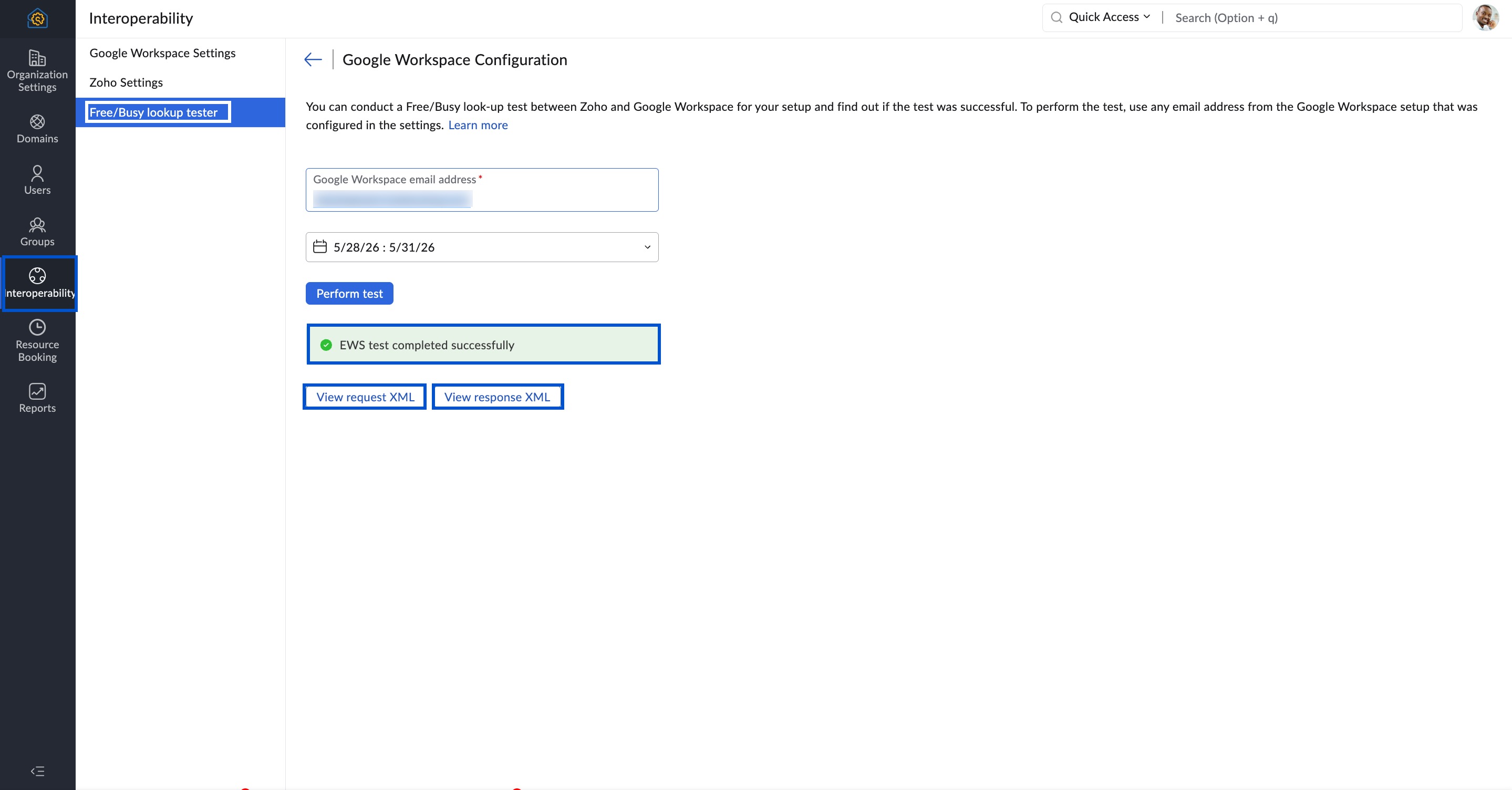Click the EWS test completed successfully message
The width and height of the screenshot is (1512, 790).
(x=484, y=345)
